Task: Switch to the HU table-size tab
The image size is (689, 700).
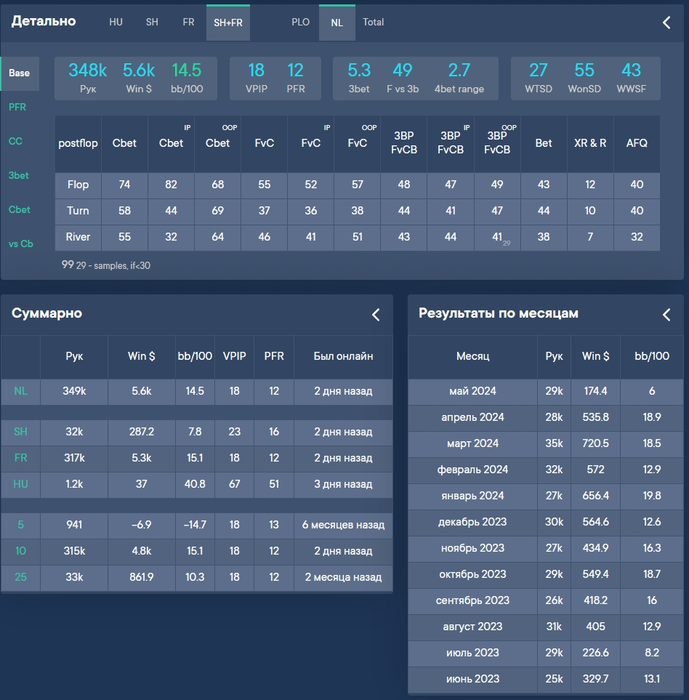Action: pos(116,22)
